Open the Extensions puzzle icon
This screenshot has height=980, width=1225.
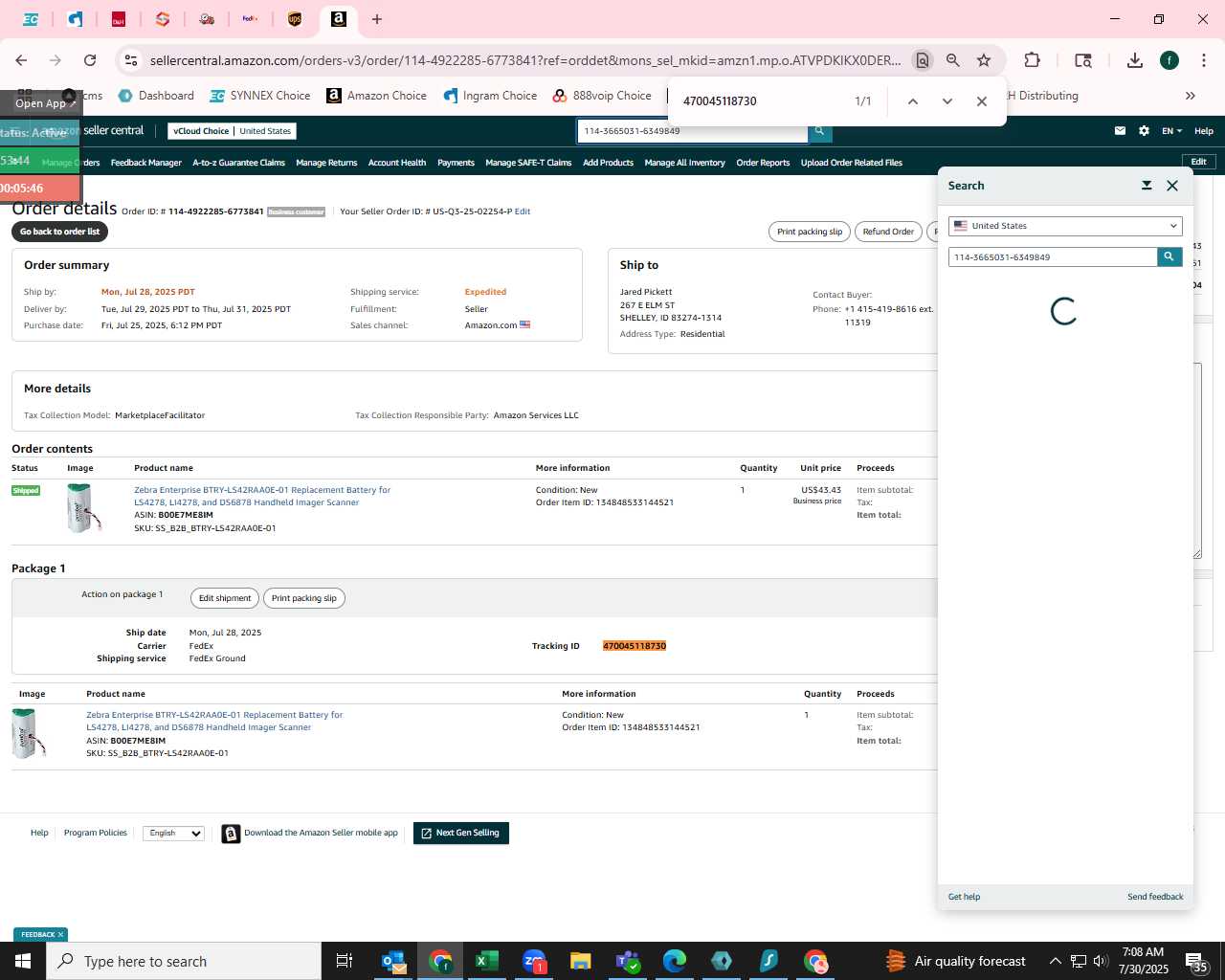(1032, 60)
